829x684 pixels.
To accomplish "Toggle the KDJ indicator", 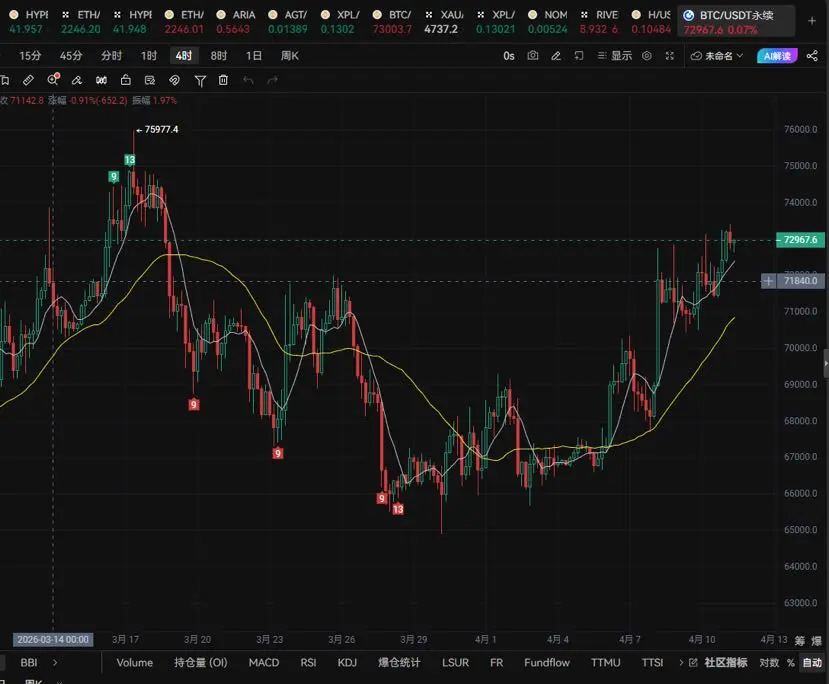I will pyautogui.click(x=347, y=662).
